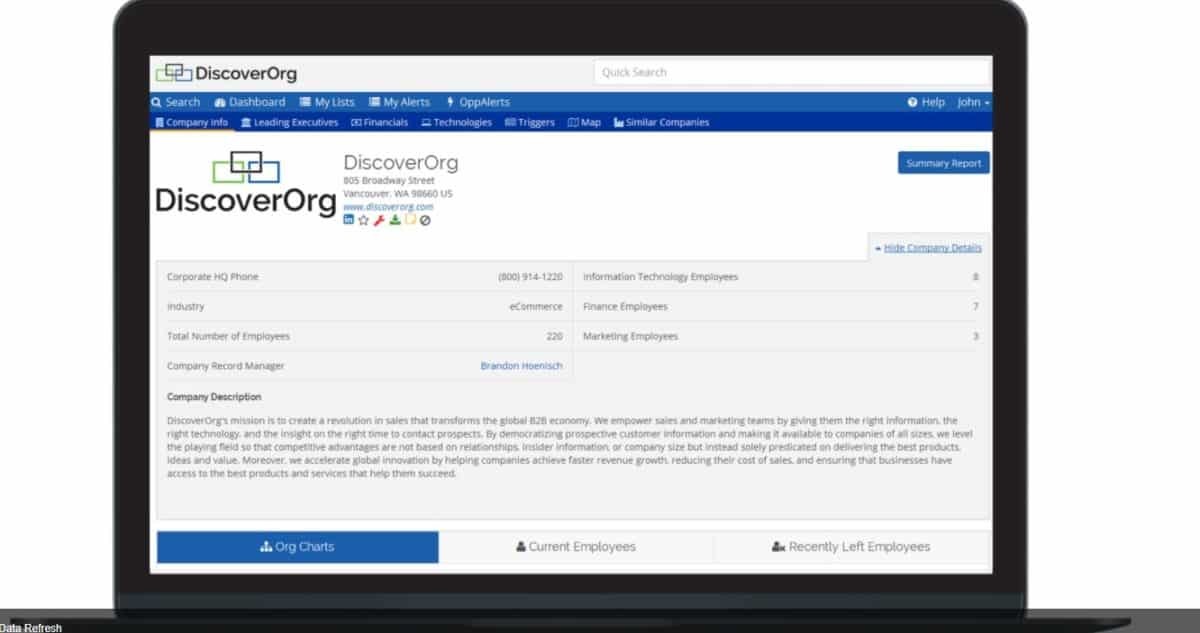
Task: Click the yellow note icon
Action: click(410, 220)
